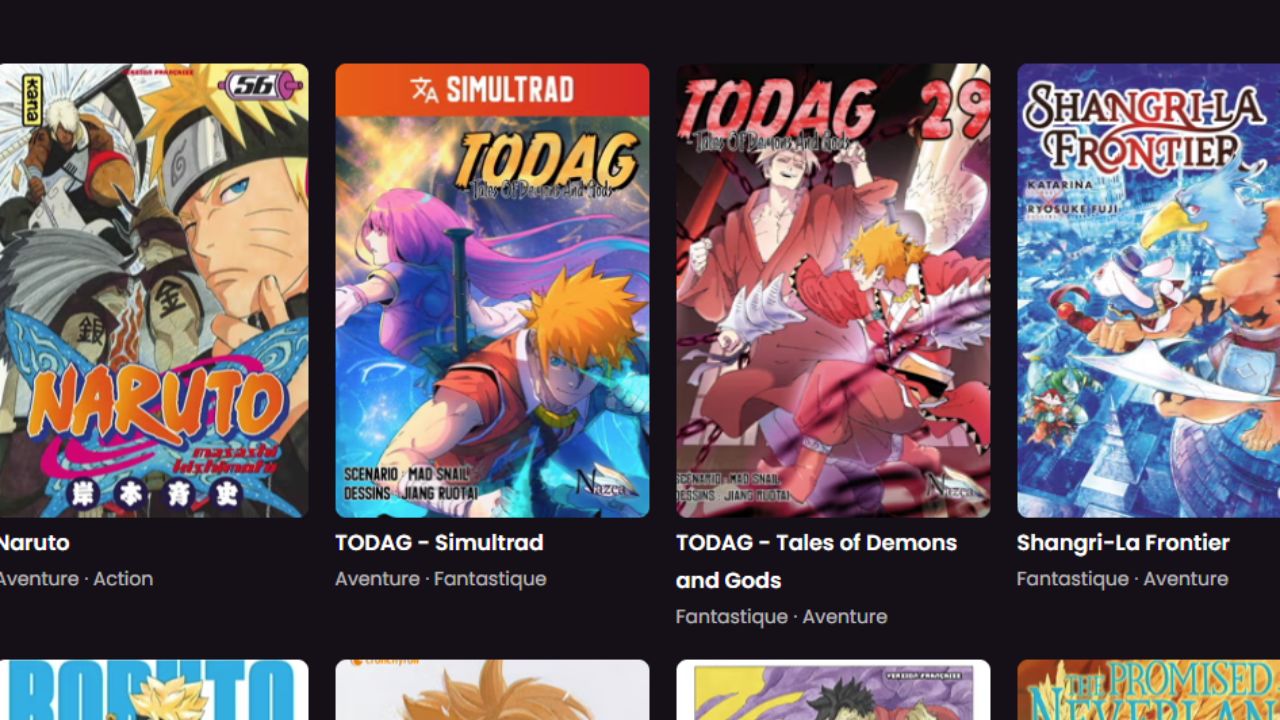Open the Naruto title link

pos(34,543)
